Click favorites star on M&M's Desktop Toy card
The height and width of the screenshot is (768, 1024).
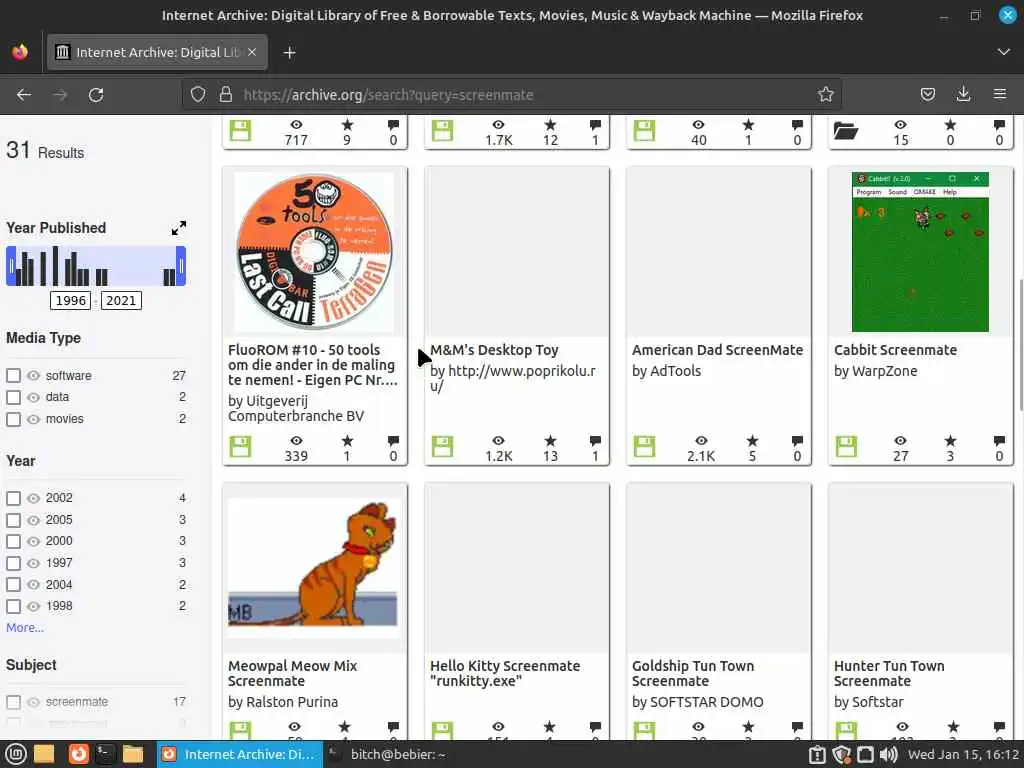551,441
